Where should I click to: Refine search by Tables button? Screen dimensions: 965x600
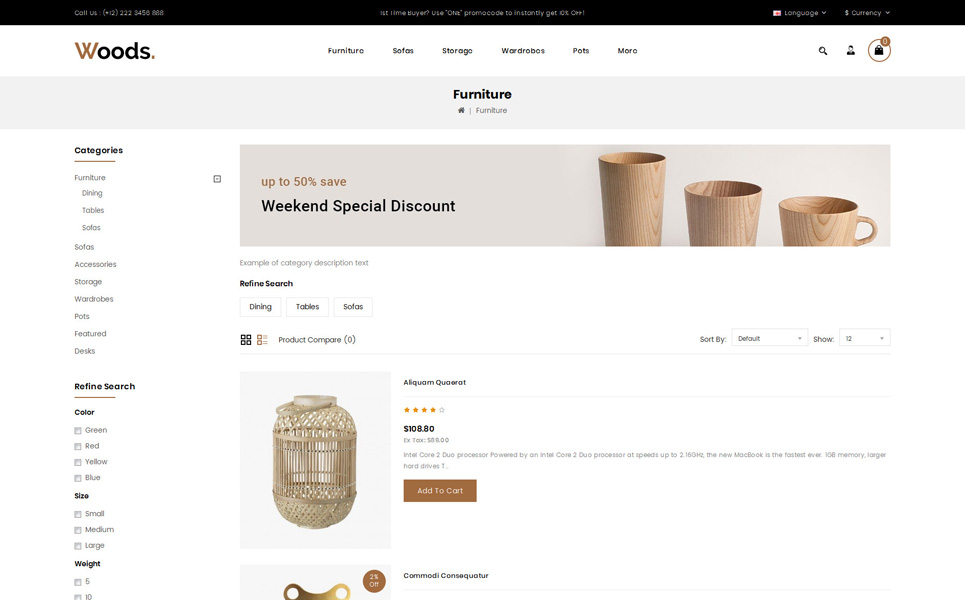click(307, 306)
